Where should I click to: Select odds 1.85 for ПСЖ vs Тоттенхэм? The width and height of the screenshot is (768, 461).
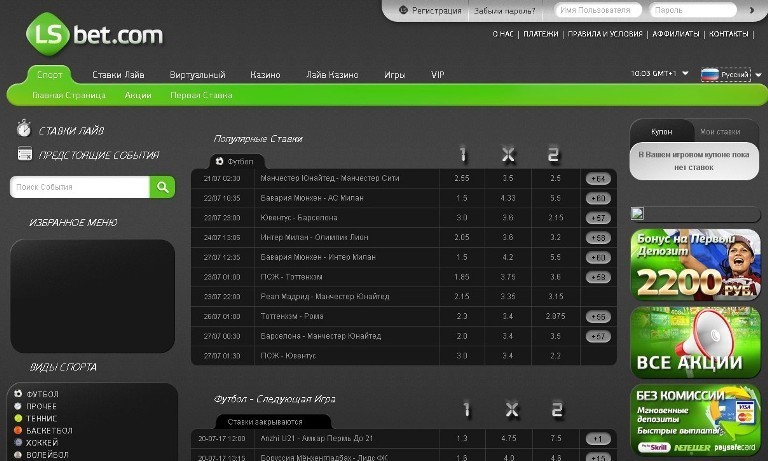(462, 277)
